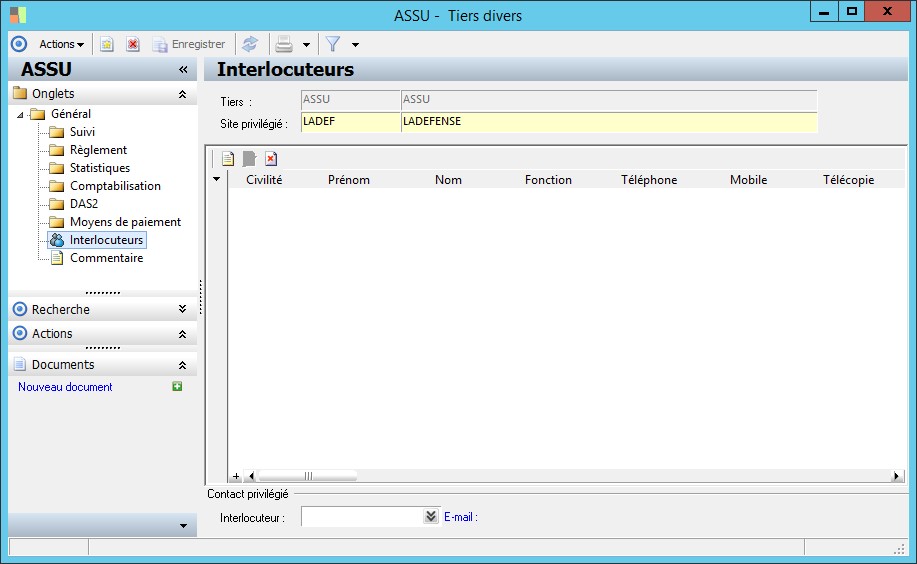917x564 pixels.
Task: Click the delete interlocuteur grid icon
Action: coord(271,159)
